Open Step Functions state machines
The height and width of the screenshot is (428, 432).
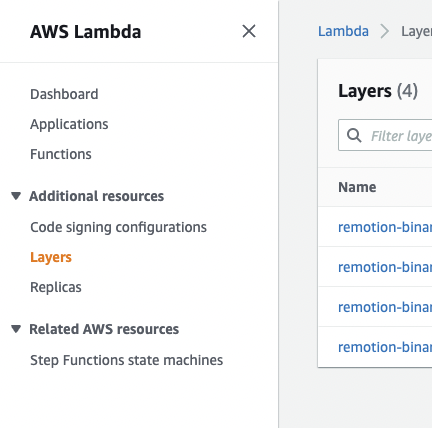pos(126,360)
